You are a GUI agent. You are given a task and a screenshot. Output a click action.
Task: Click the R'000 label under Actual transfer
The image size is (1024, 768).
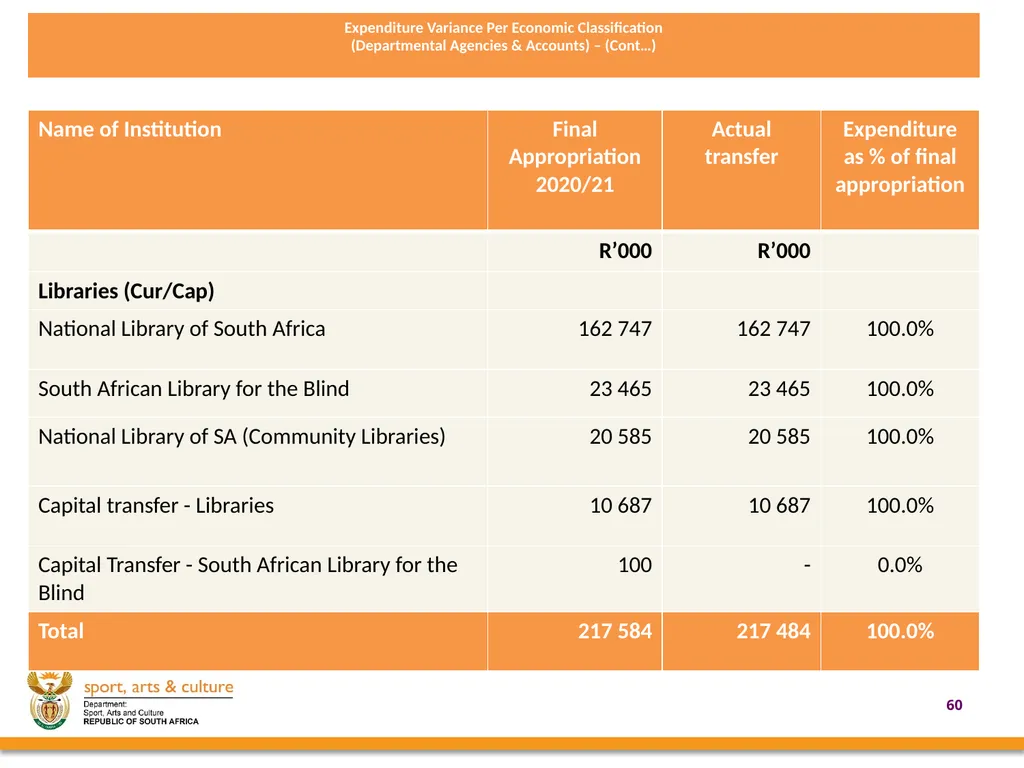point(784,251)
